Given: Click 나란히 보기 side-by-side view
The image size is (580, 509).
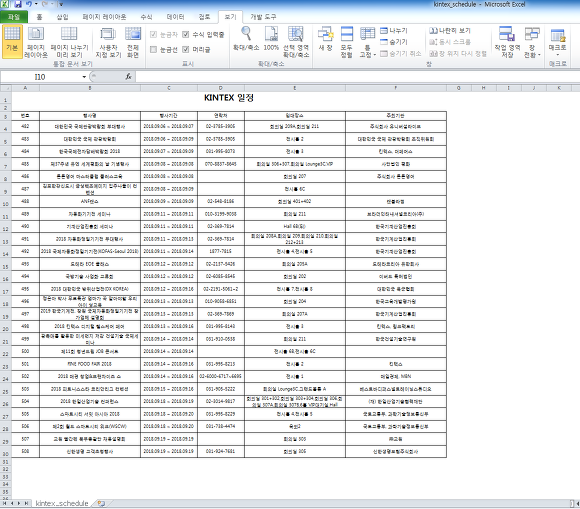Looking at the screenshot, I should tap(450, 30).
